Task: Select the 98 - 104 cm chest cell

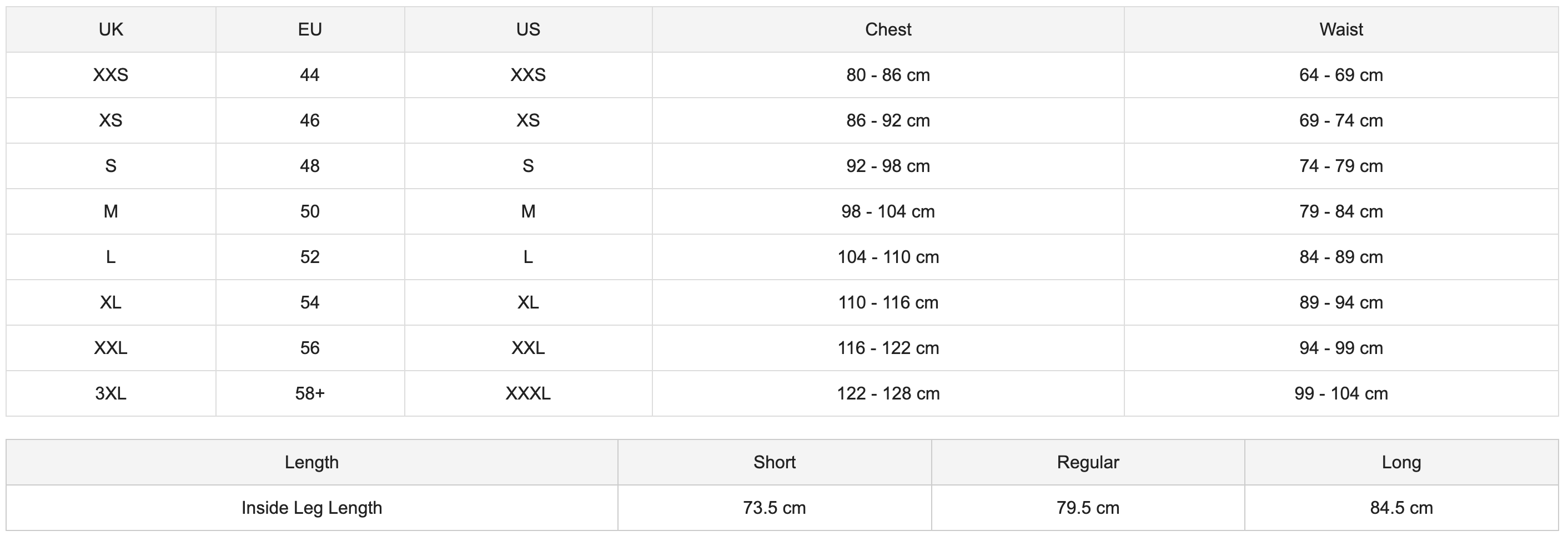Action: pos(887,211)
